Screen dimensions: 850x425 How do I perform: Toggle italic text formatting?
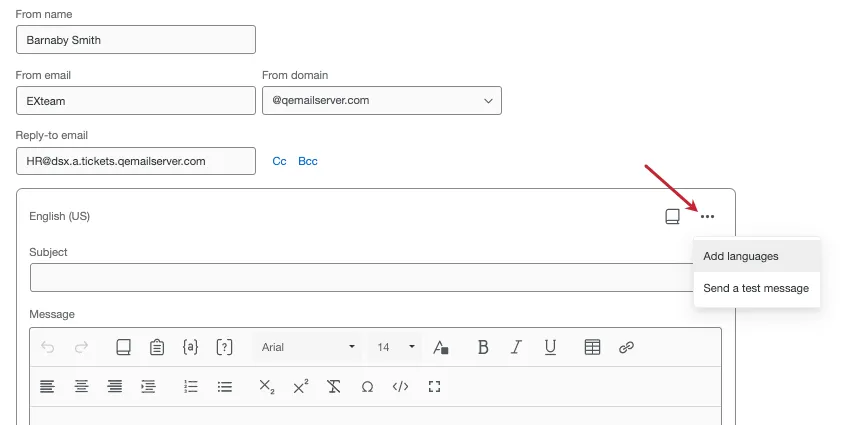pyautogui.click(x=516, y=347)
